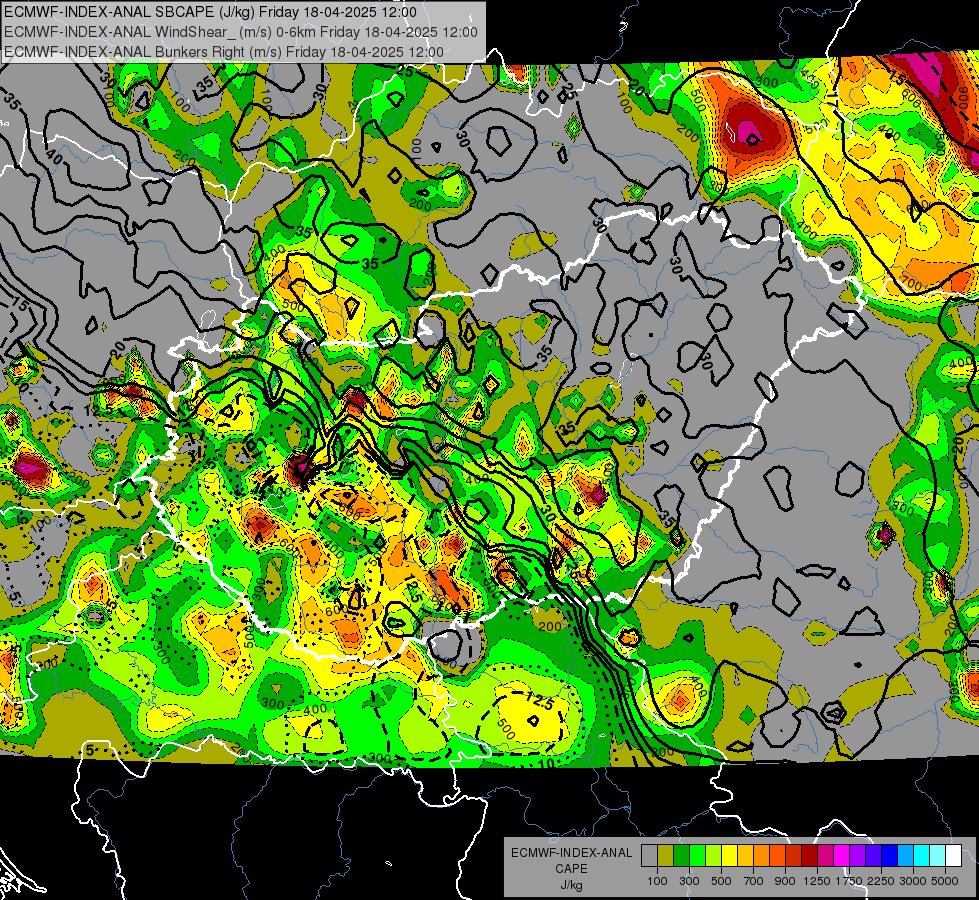Image resolution: width=979 pixels, height=900 pixels.
Task: Select the olive legend swatch after 100
Action: coord(666,855)
